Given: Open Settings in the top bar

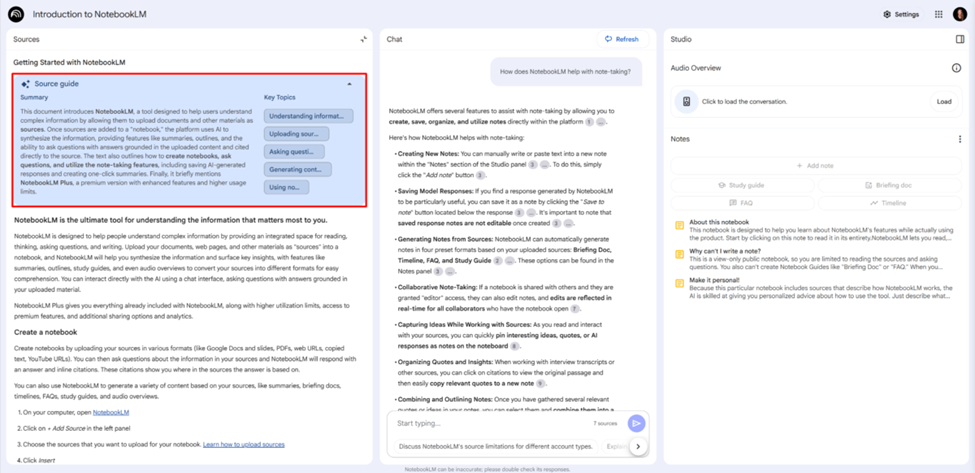Looking at the screenshot, I should (x=900, y=14).
